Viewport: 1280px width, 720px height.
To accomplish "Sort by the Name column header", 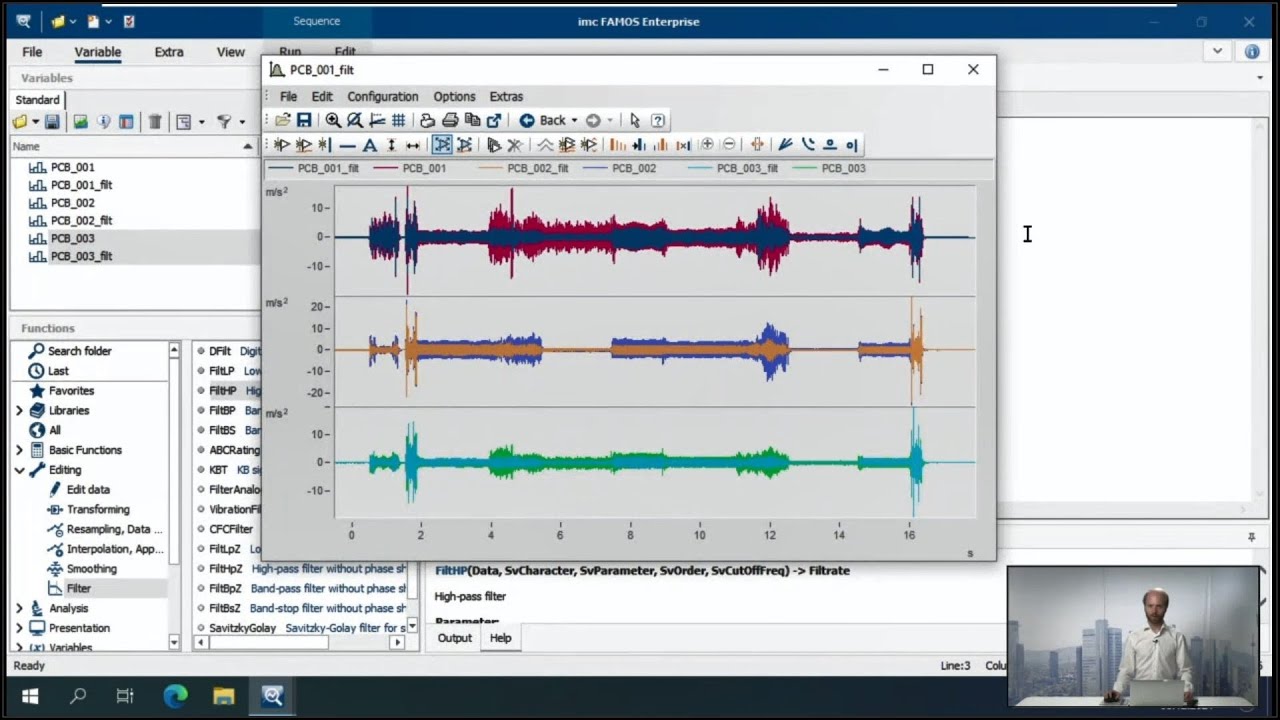I will [133, 146].
